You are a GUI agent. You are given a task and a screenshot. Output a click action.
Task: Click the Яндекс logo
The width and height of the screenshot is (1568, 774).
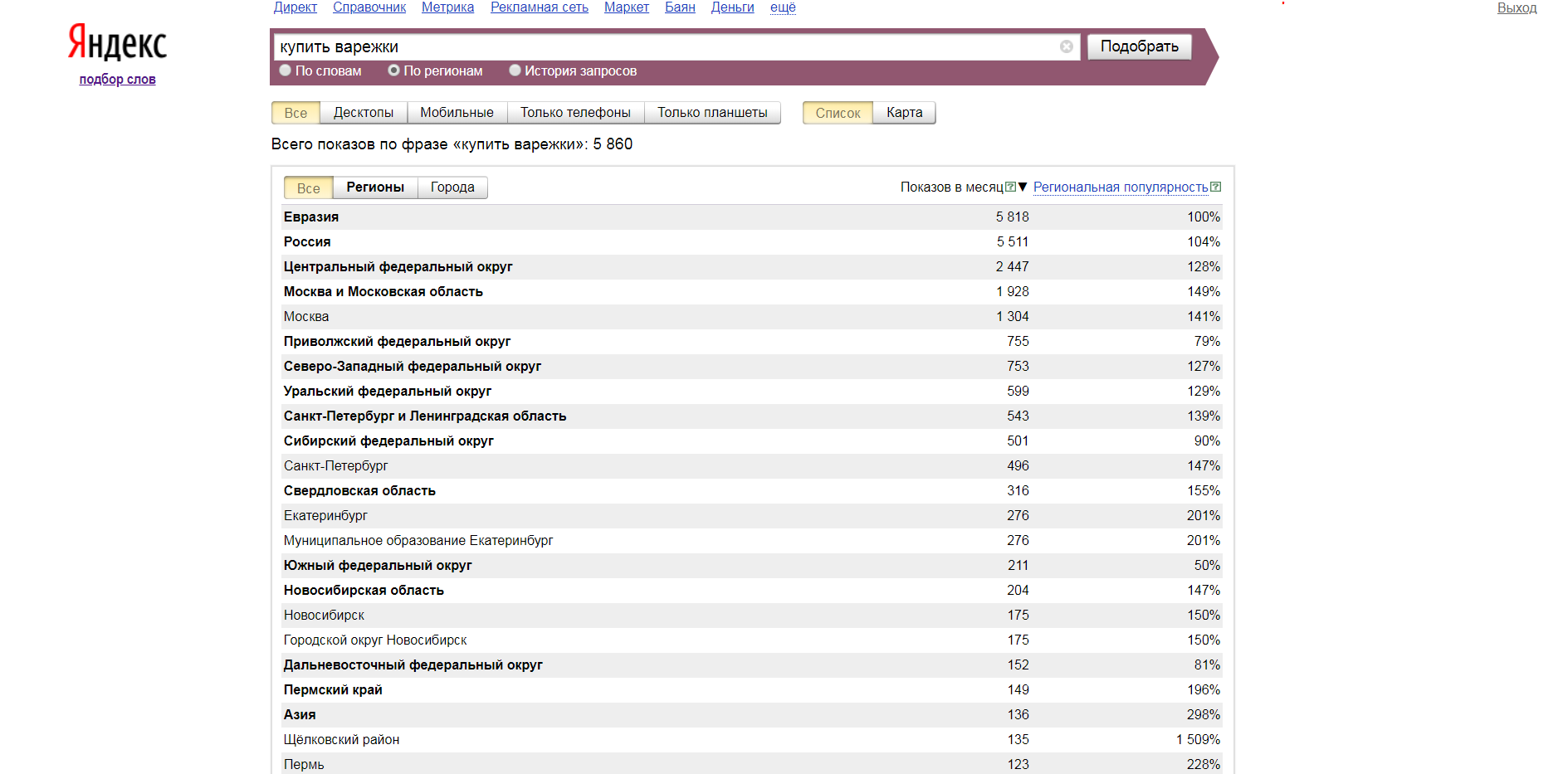[x=117, y=42]
